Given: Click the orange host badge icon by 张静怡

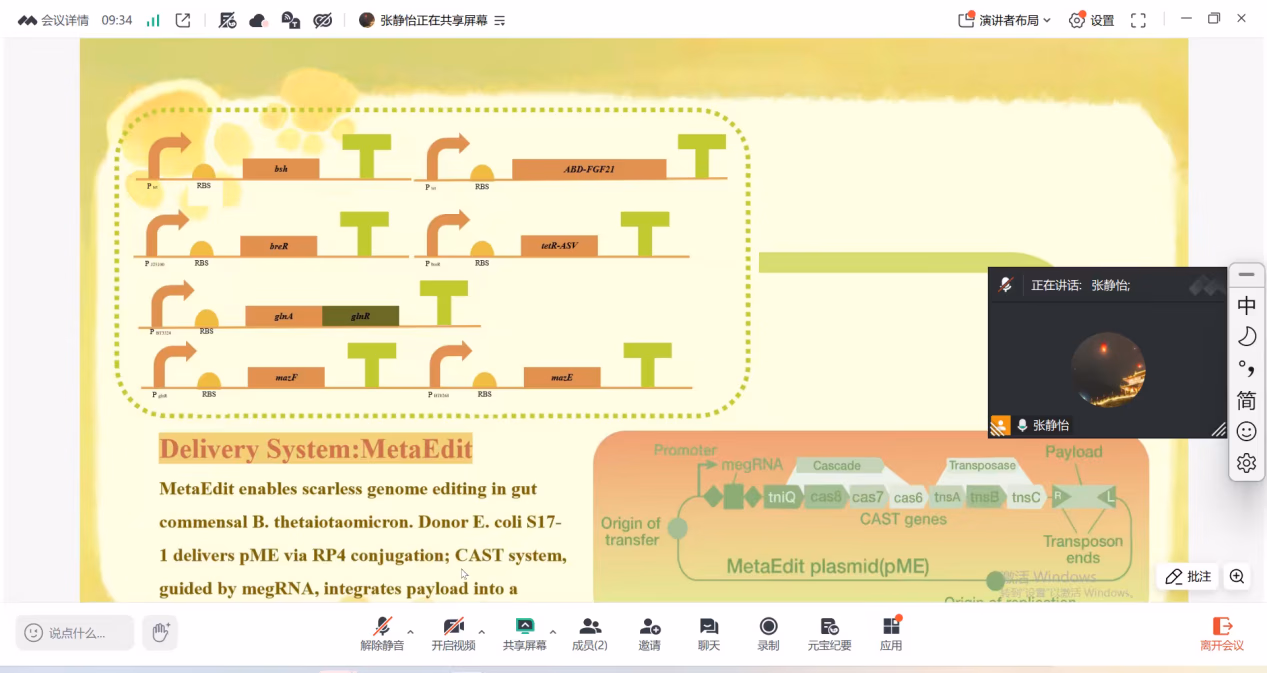Looking at the screenshot, I should 1000,425.
